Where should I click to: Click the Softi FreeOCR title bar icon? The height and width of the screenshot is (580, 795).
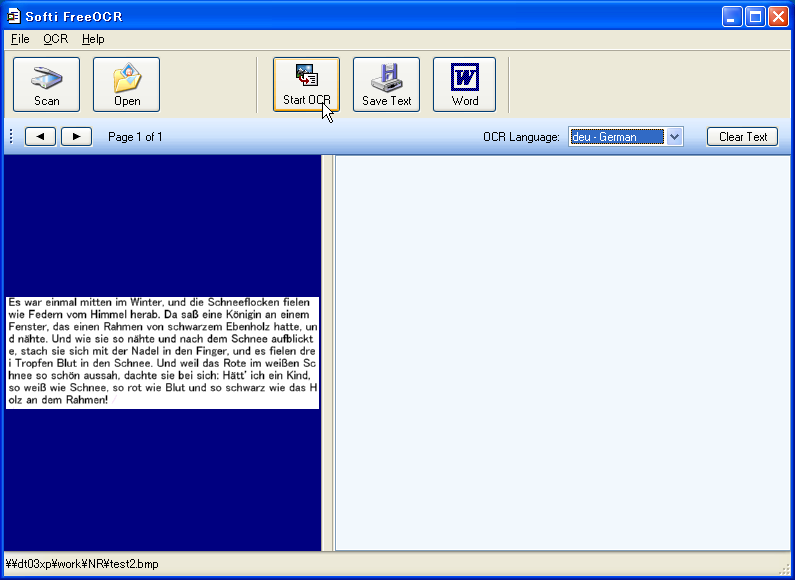(13, 16)
